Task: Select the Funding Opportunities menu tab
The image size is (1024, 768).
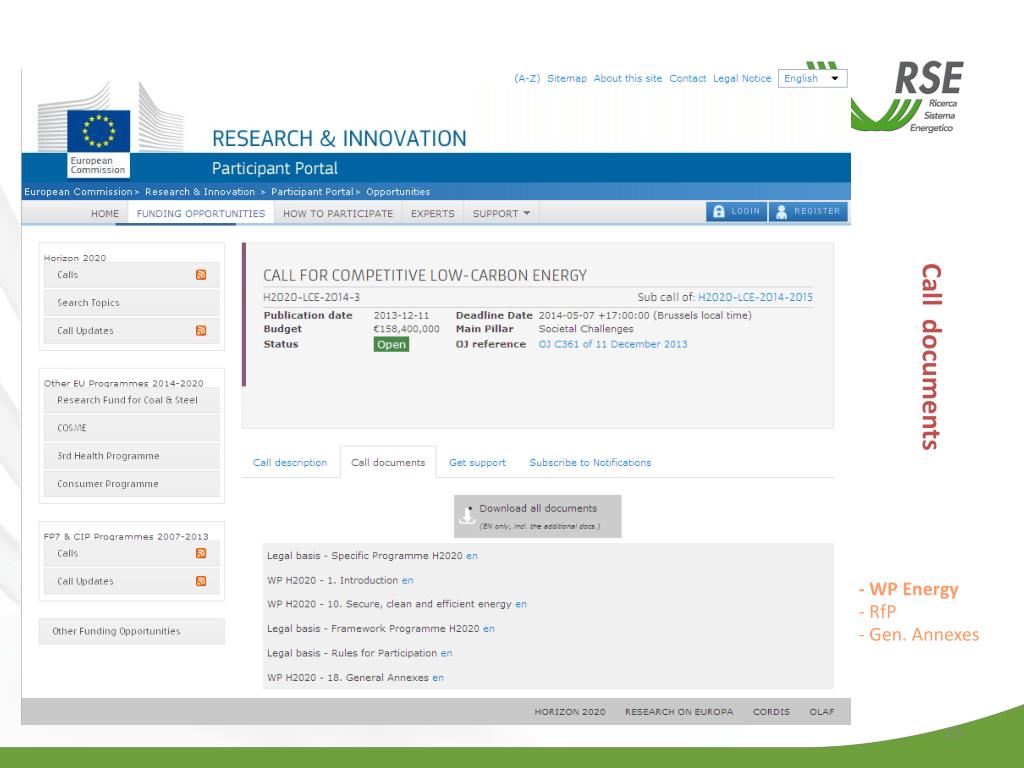Action: click(x=201, y=214)
